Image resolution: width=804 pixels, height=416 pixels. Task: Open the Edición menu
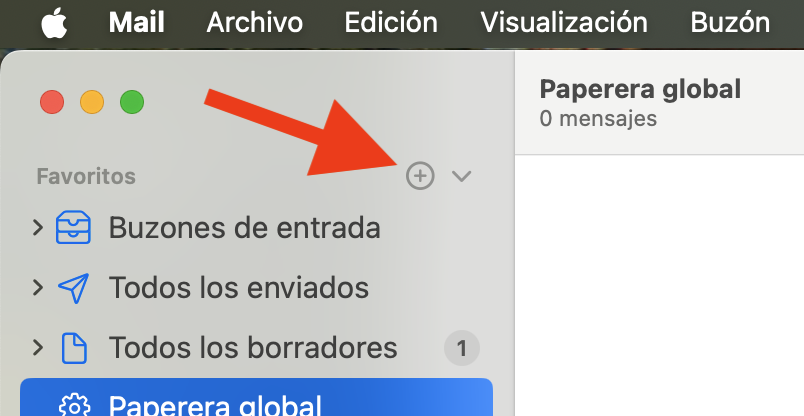click(391, 23)
